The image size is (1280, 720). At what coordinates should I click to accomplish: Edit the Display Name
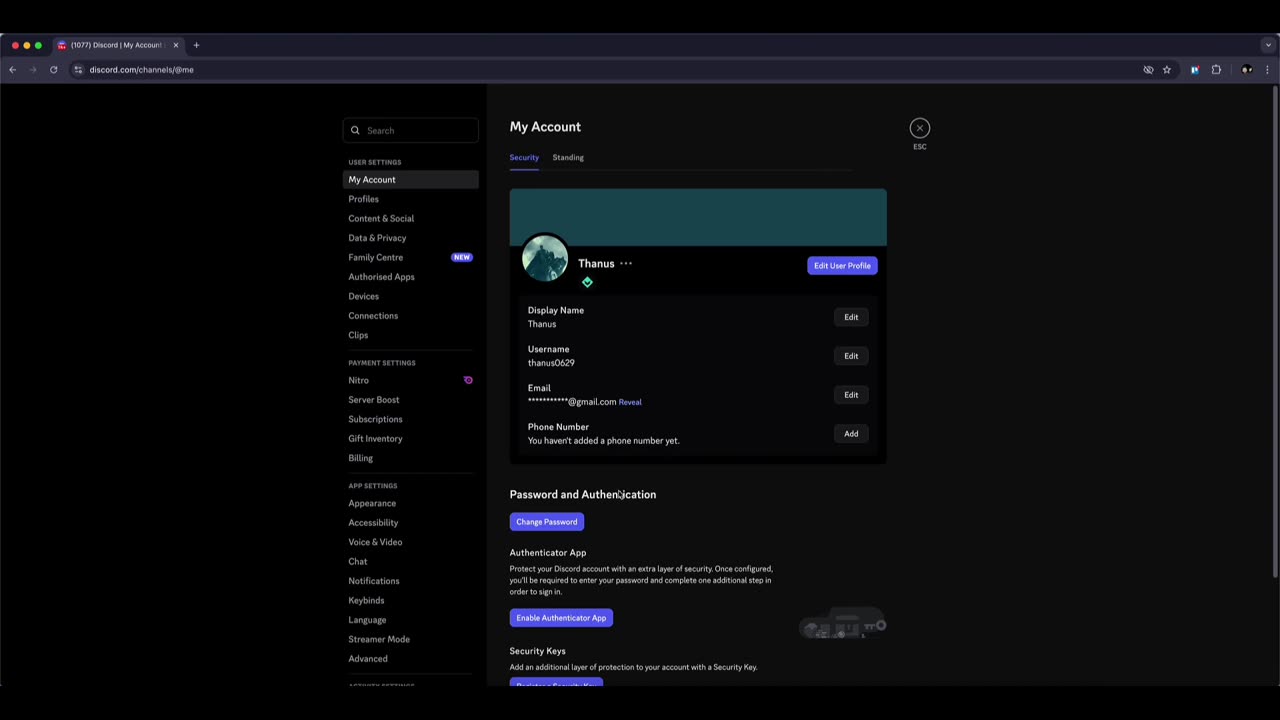(851, 317)
